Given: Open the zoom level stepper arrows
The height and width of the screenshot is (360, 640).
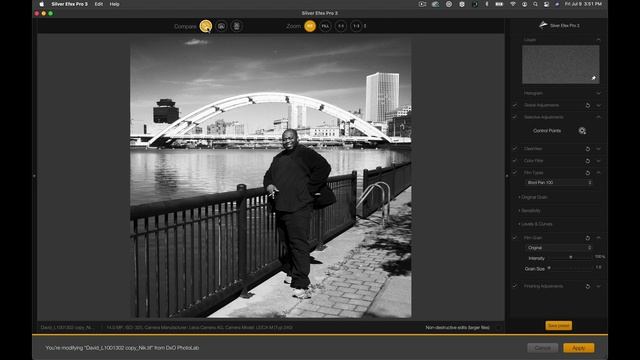Looking at the screenshot, I should click(365, 26).
